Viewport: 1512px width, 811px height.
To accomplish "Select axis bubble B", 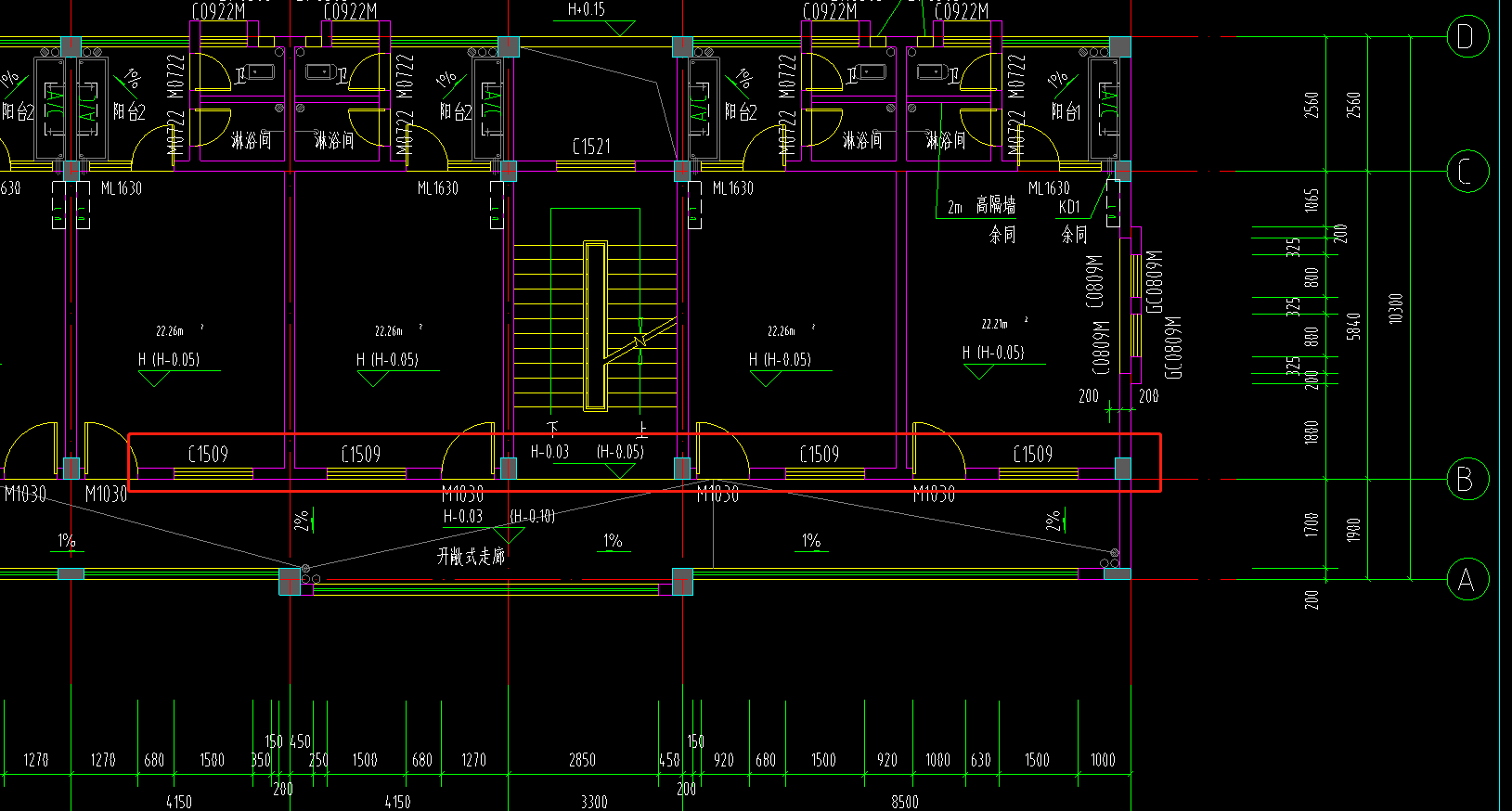I will pos(1467,480).
